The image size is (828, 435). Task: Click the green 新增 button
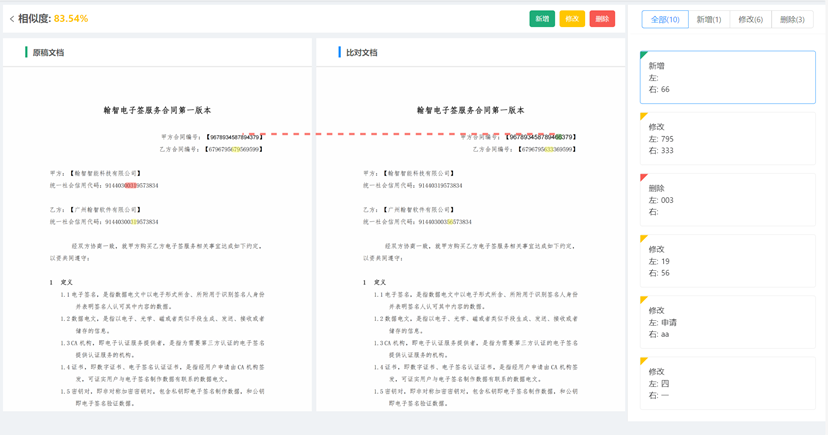(542, 19)
